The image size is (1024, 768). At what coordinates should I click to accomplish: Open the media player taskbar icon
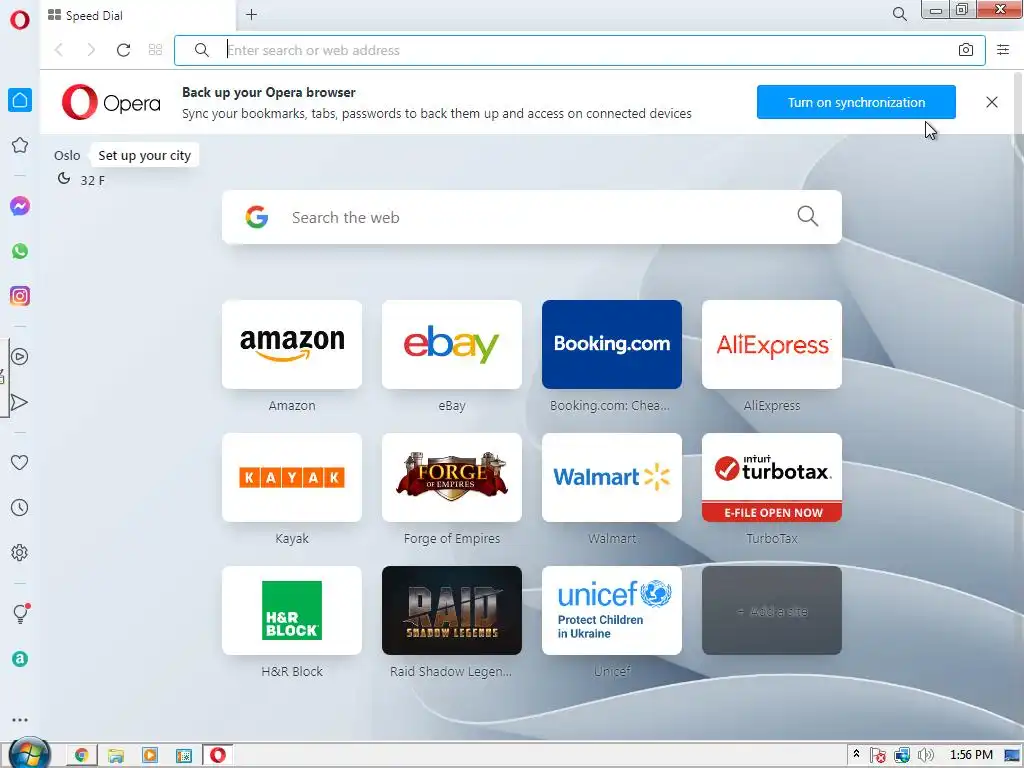click(150, 756)
